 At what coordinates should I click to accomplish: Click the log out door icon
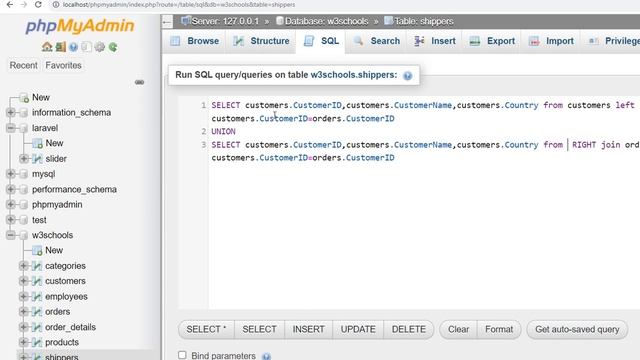60,47
